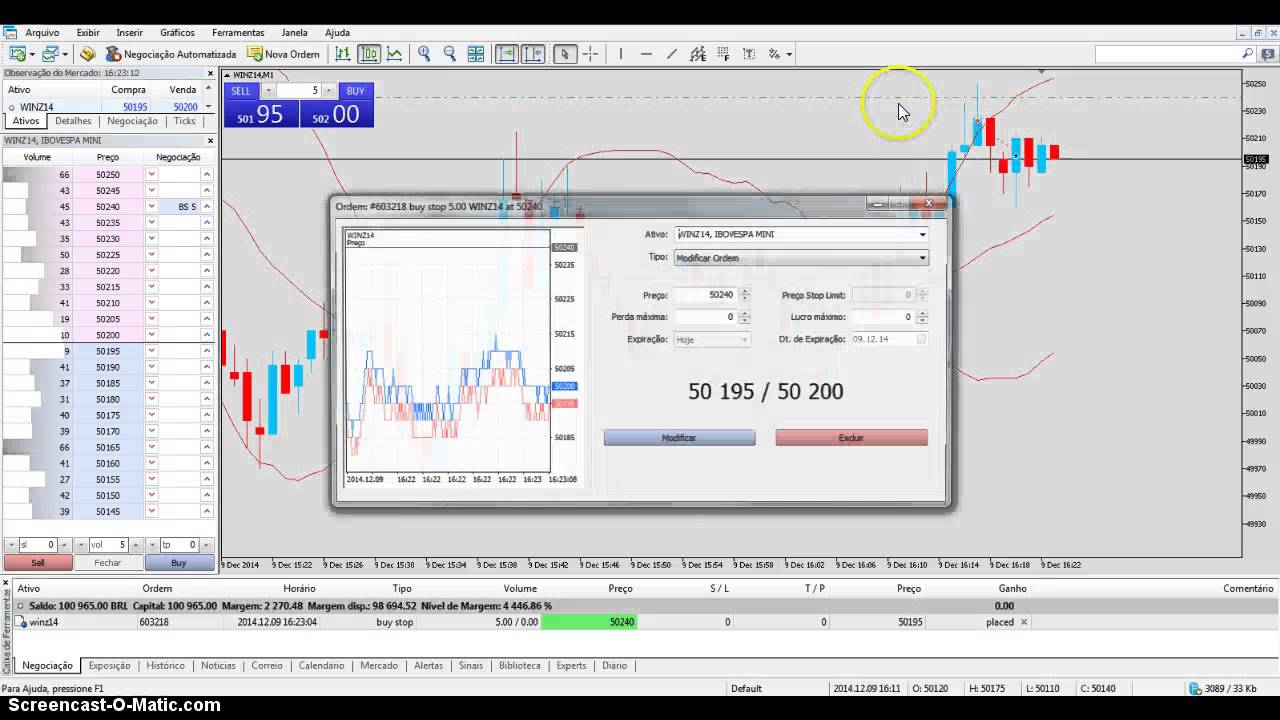Switch chart to bar chart mode

coord(343,54)
